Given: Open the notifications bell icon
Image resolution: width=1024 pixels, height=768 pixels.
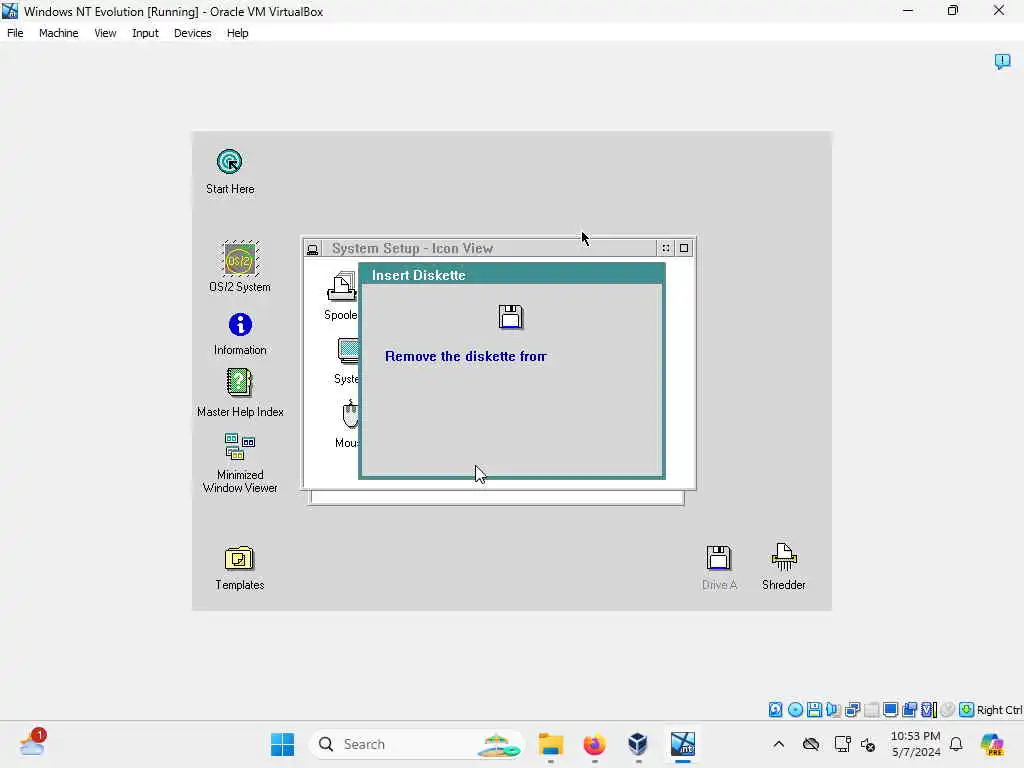Looking at the screenshot, I should click(x=956, y=744).
